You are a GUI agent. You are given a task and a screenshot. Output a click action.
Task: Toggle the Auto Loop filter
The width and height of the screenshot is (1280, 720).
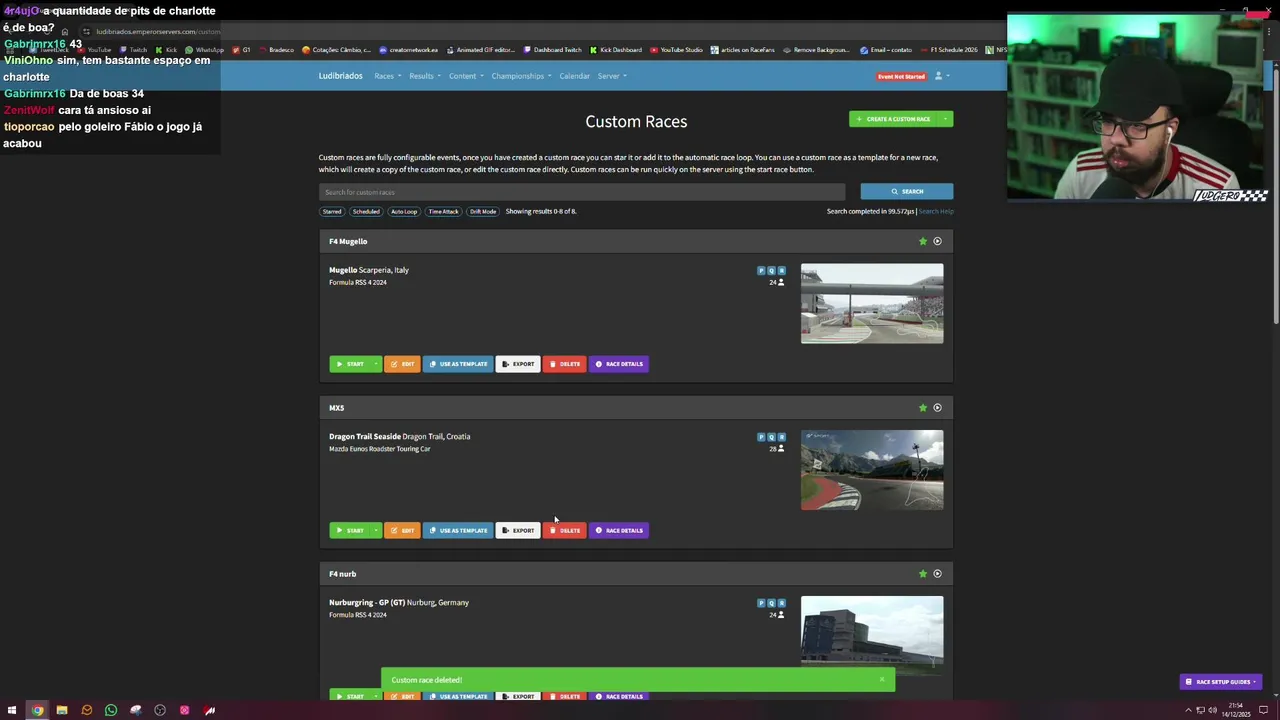click(404, 211)
